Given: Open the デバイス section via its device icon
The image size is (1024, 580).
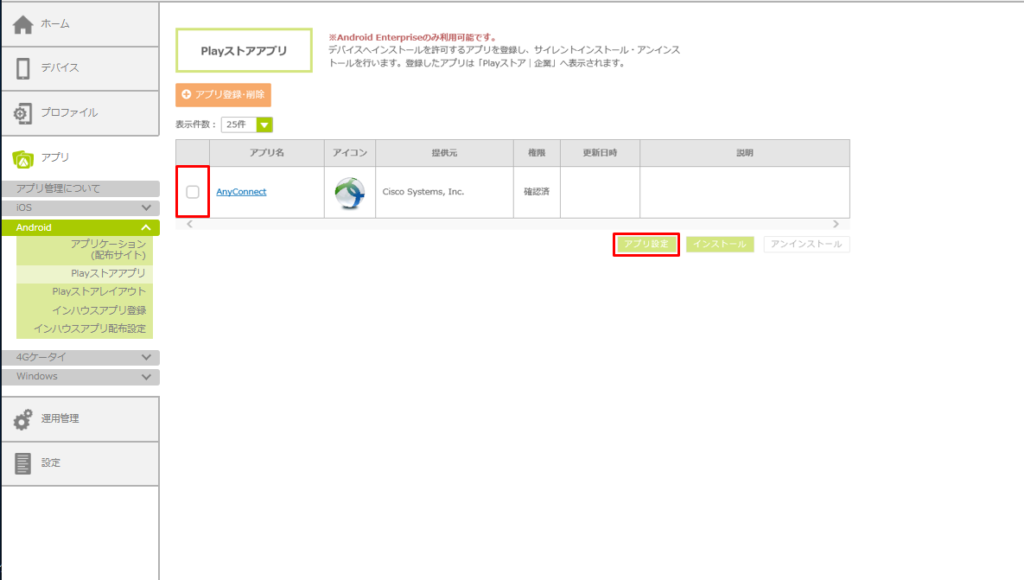Looking at the screenshot, I should [24, 68].
